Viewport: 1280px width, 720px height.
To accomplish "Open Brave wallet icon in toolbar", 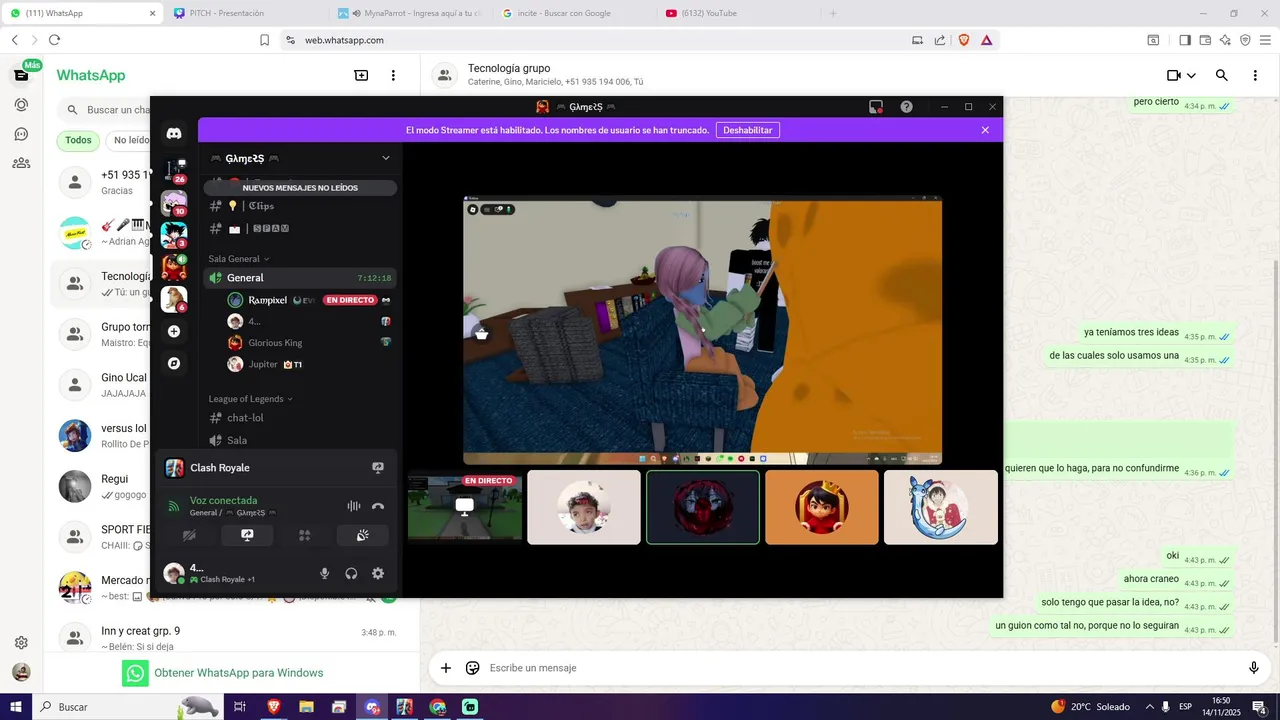I will [1205, 40].
